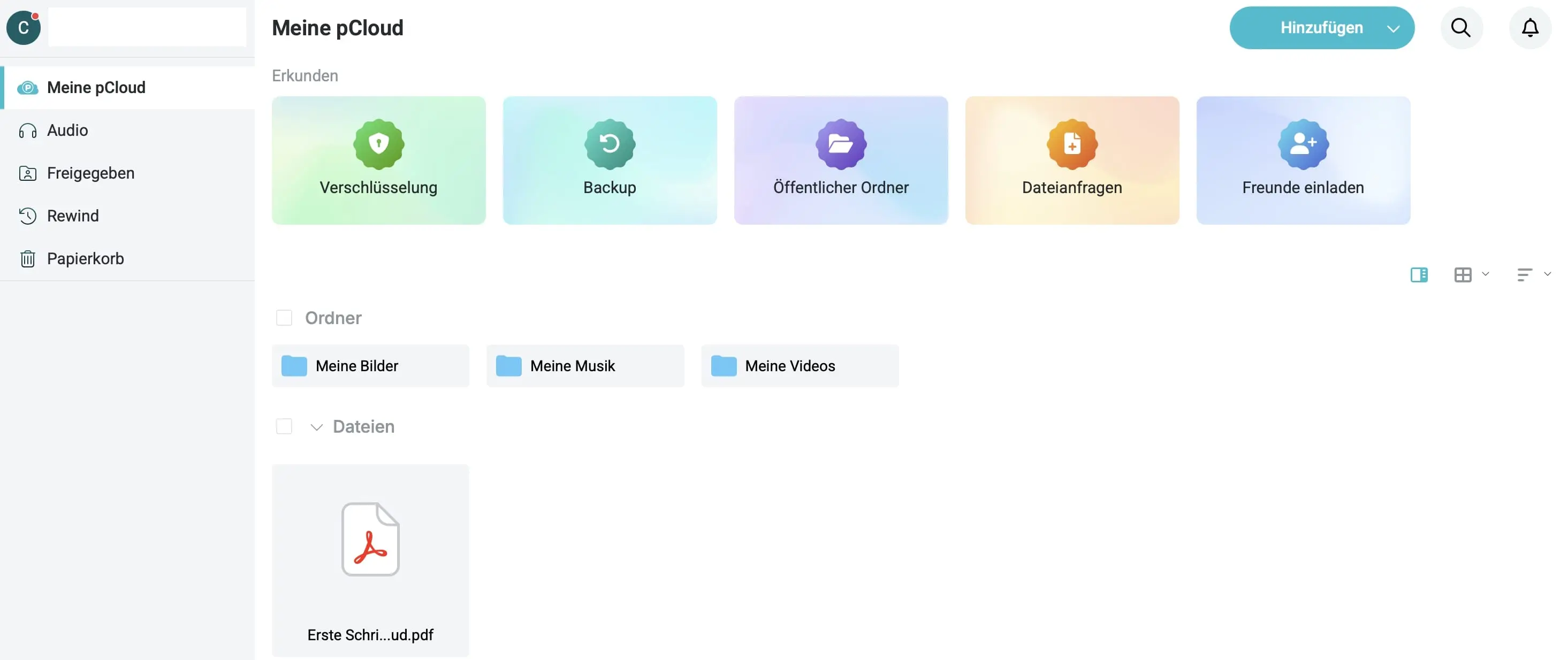Collapse the Dateien section chevron
The height and width of the screenshot is (660, 1568).
pos(316,427)
